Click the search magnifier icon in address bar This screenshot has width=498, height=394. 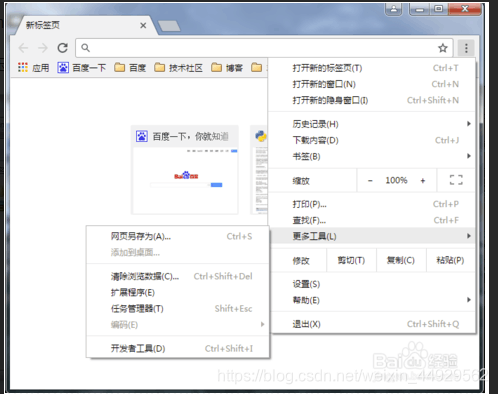click(x=85, y=48)
